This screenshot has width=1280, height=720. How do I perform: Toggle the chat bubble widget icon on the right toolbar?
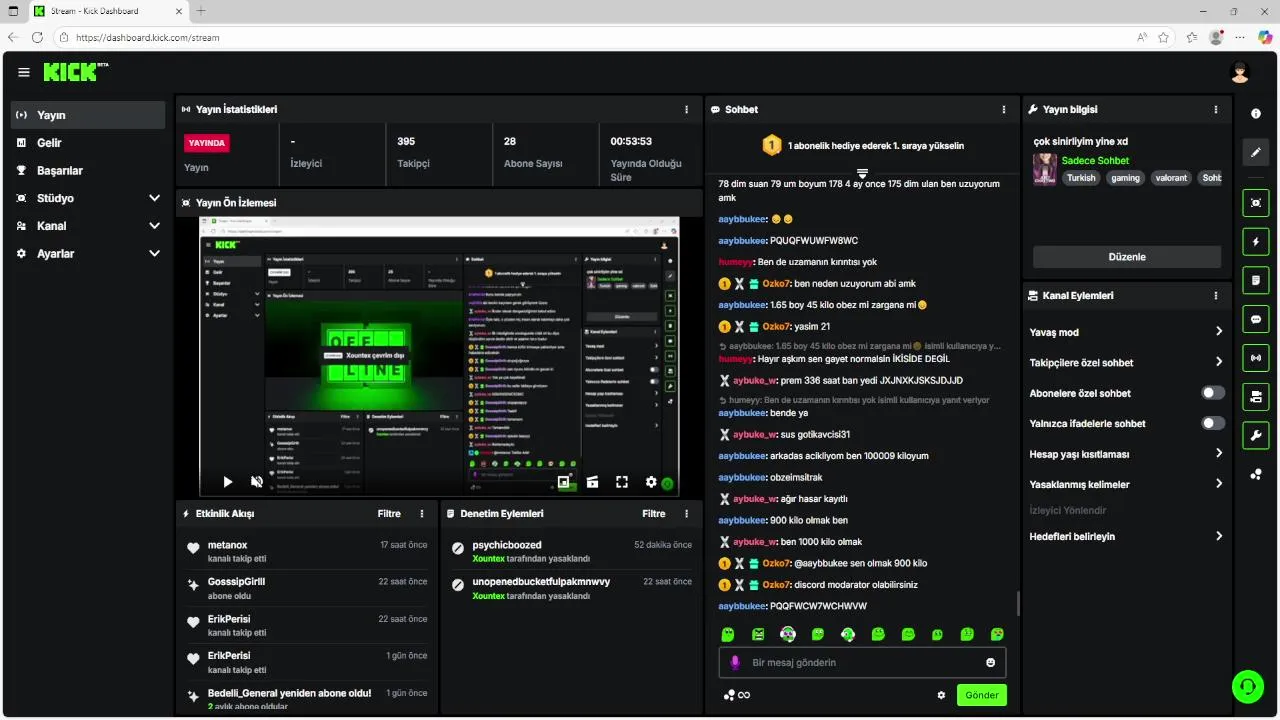(x=1256, y=319)
